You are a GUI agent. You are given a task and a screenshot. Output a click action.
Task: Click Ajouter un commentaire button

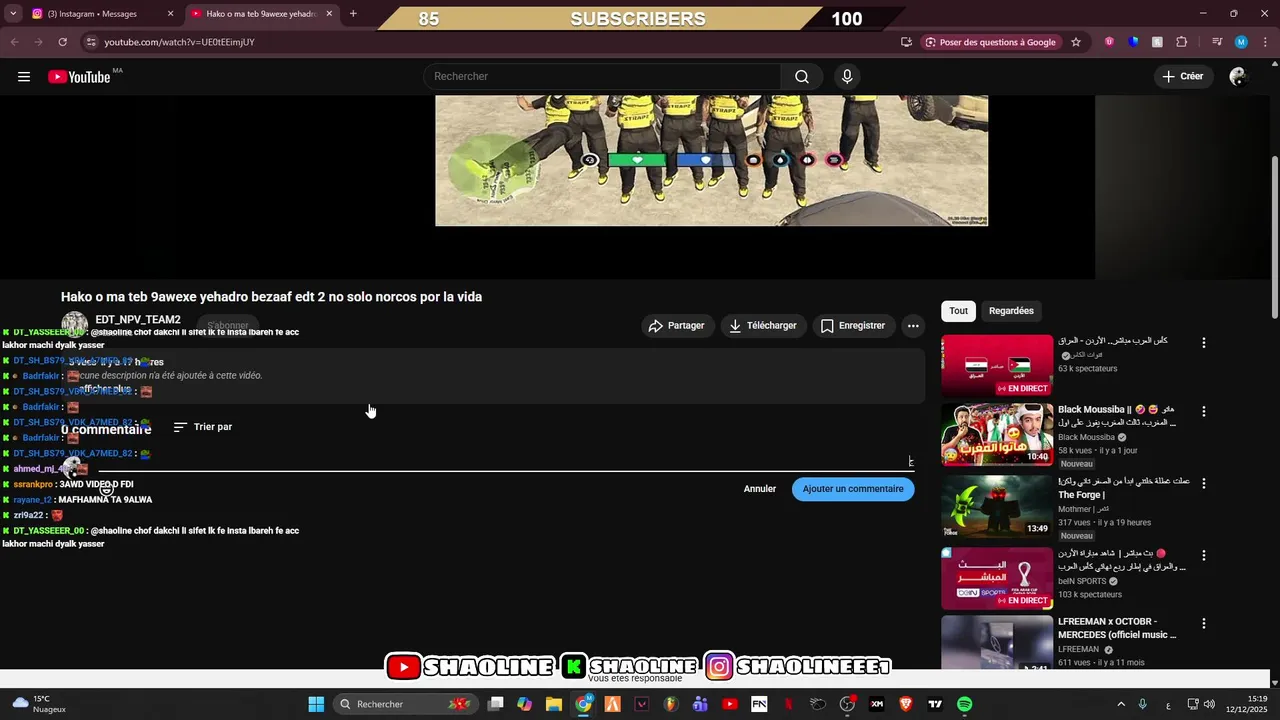(x=853, y=489)
